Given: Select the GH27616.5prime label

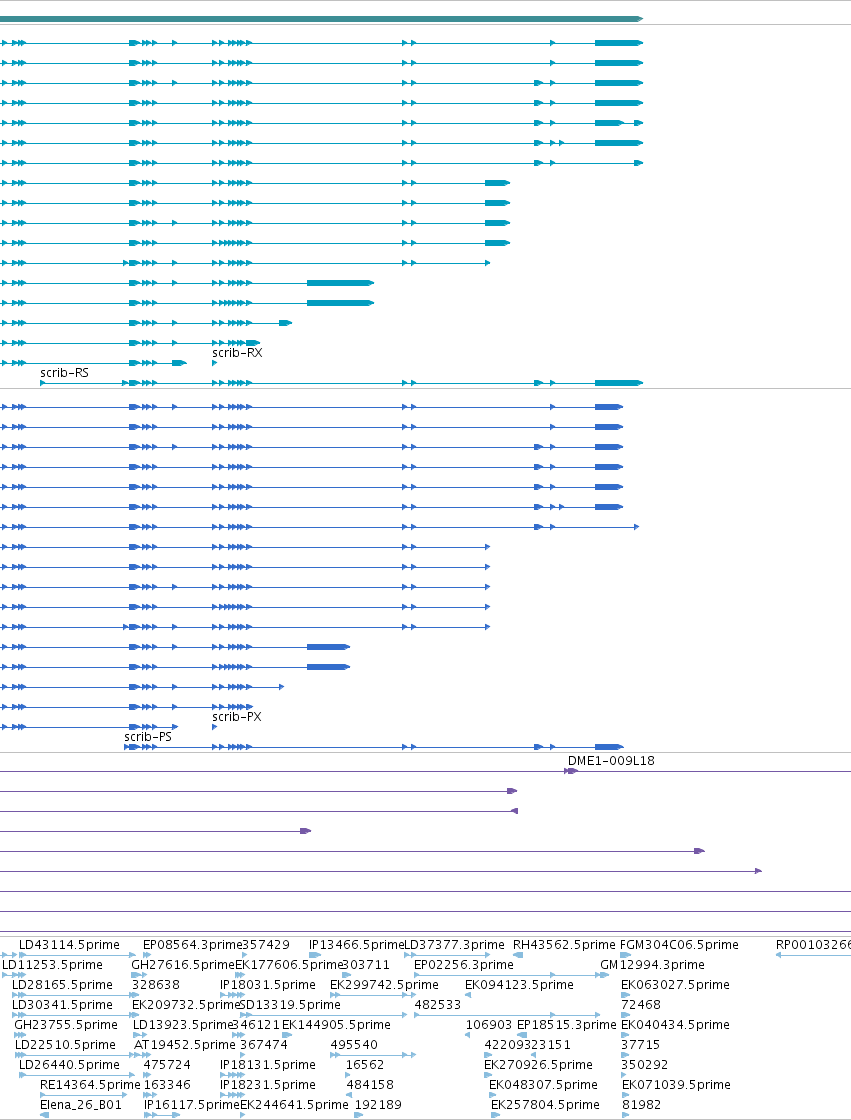Looking at the screenshot, I should click(183, 965).
